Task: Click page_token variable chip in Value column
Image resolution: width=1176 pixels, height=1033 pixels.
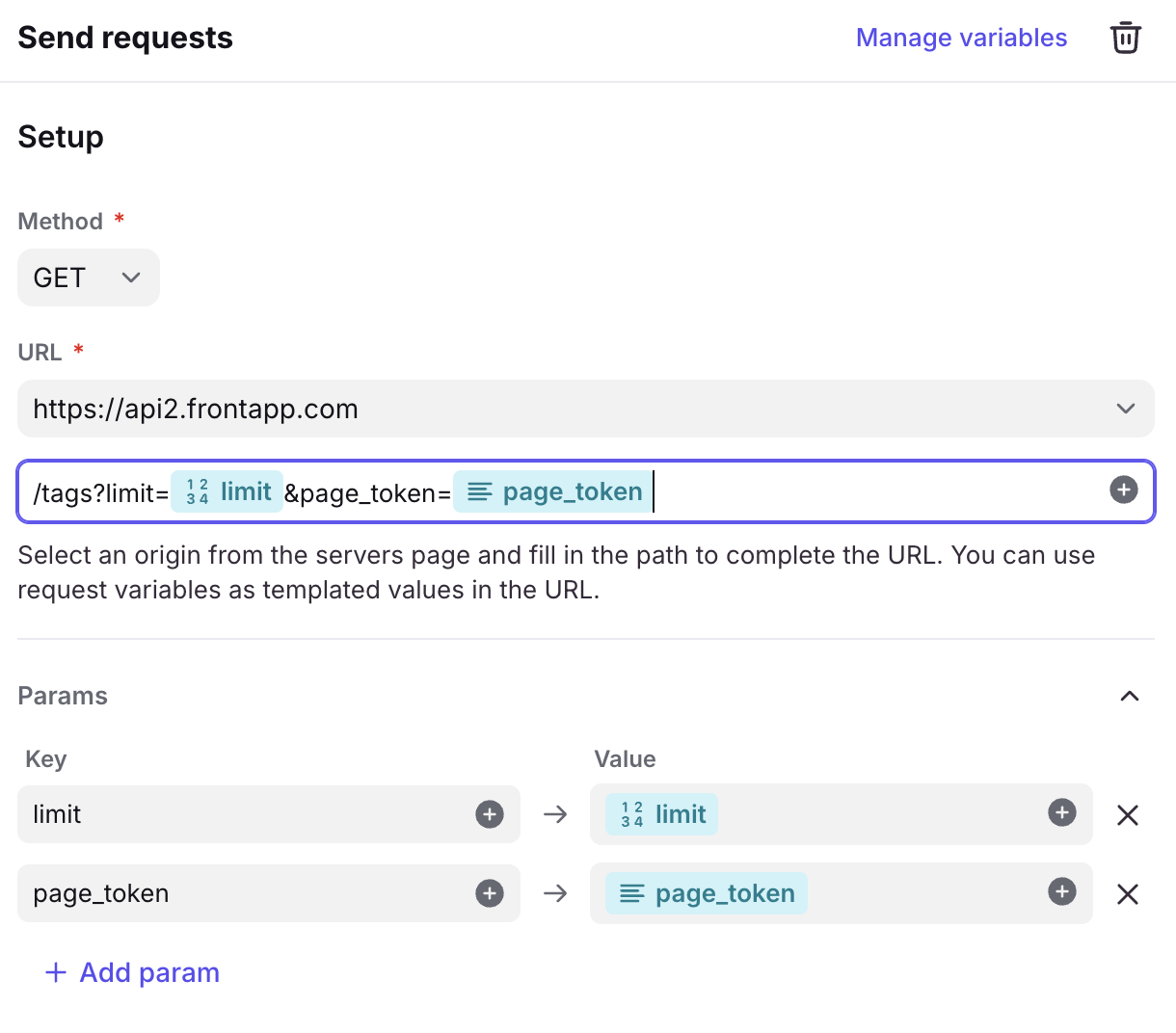Action: pyautogui.click(x=707, y=893)
